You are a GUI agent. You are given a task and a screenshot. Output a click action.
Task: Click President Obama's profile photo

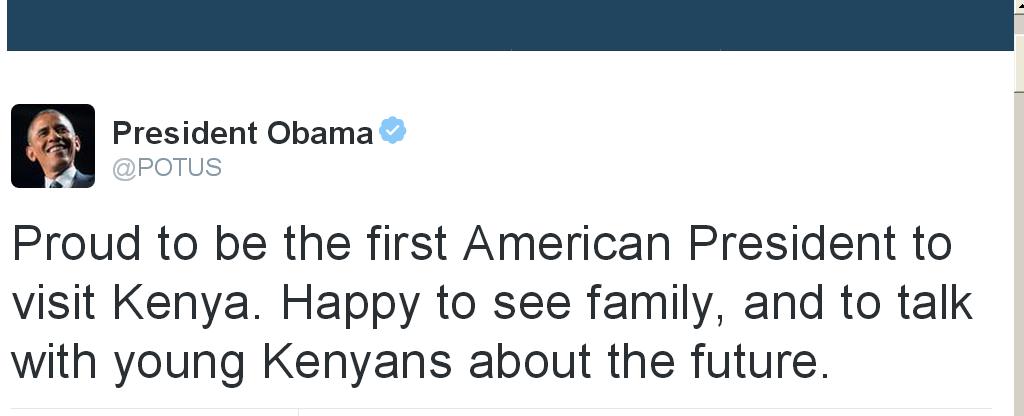pyautogui.click(x=53, y=146)
